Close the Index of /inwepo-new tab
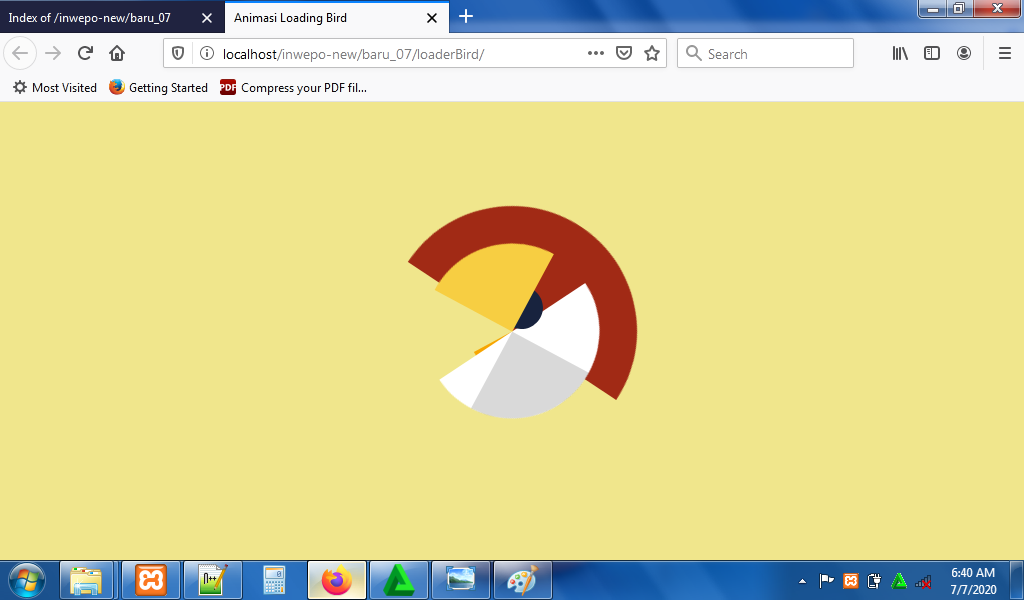1024x600 pixels. (207, 18)
